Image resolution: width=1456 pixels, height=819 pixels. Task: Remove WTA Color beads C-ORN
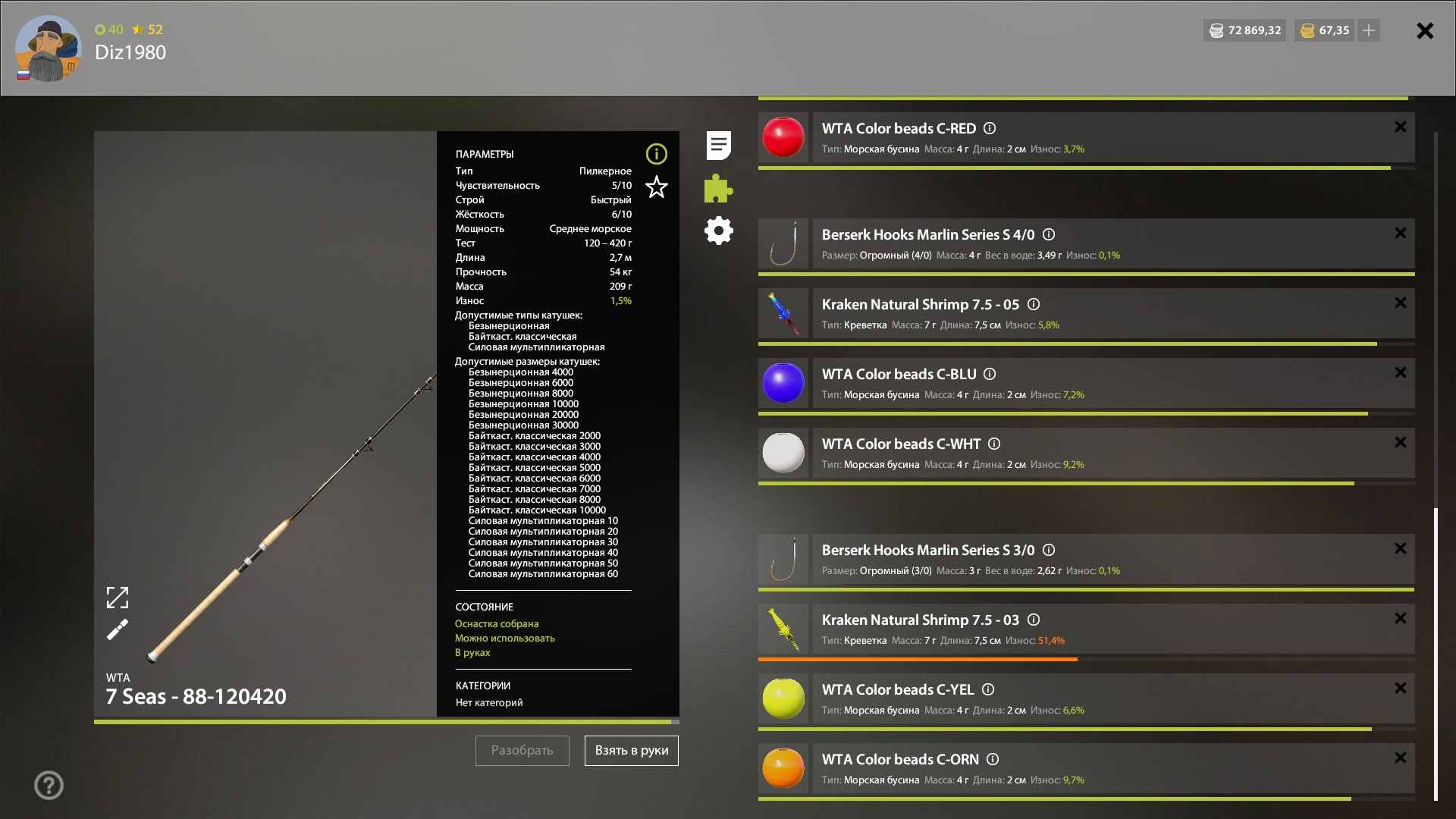pos(1401,758)
